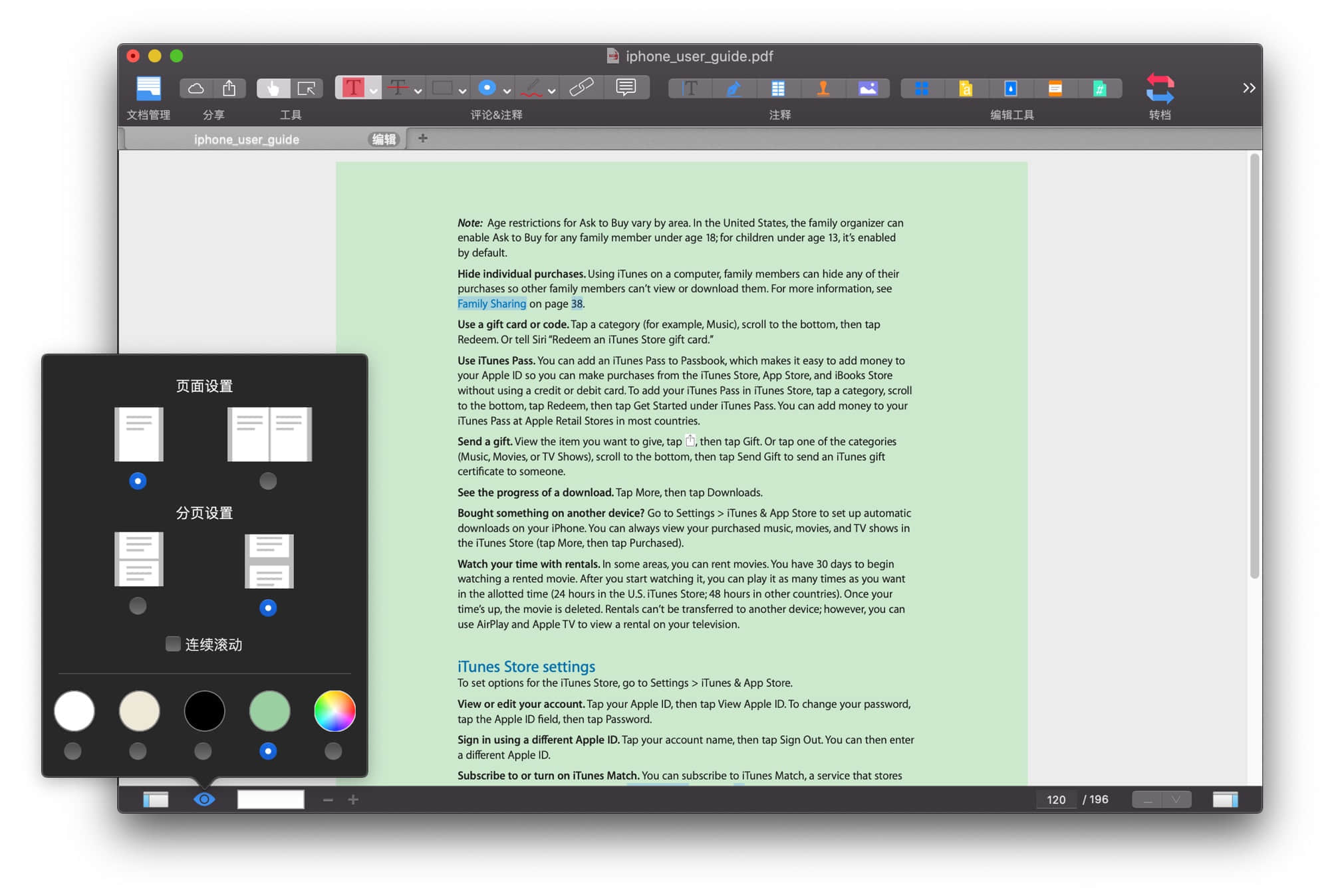1326x896 pixels.
Task: Click the orange header footer icon
Action: [x=1055, y=88]
